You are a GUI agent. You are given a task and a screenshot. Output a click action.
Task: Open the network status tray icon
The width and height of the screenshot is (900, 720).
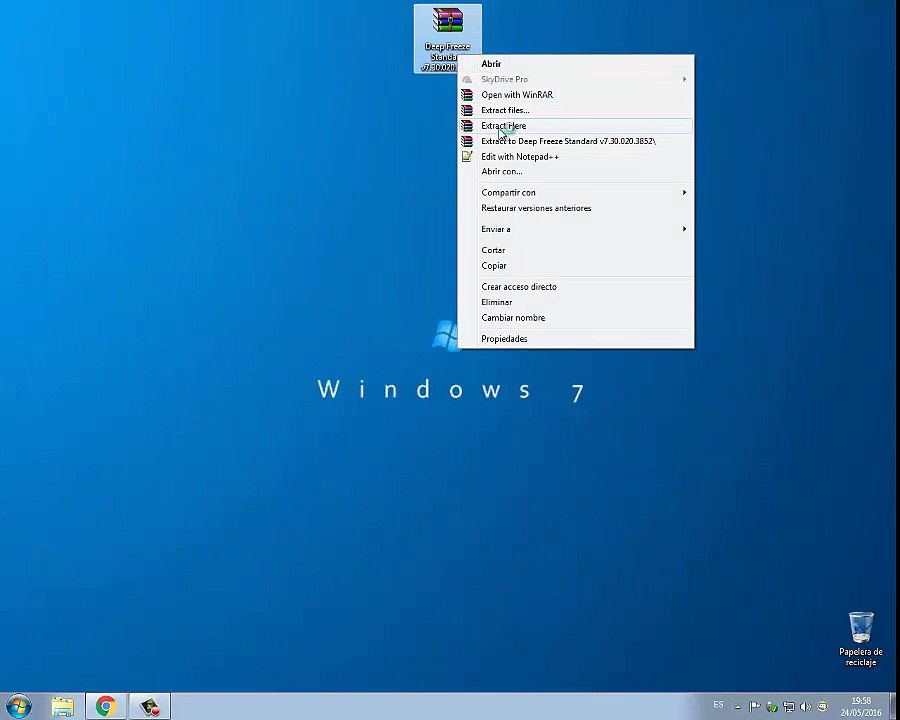click(789, 706)
